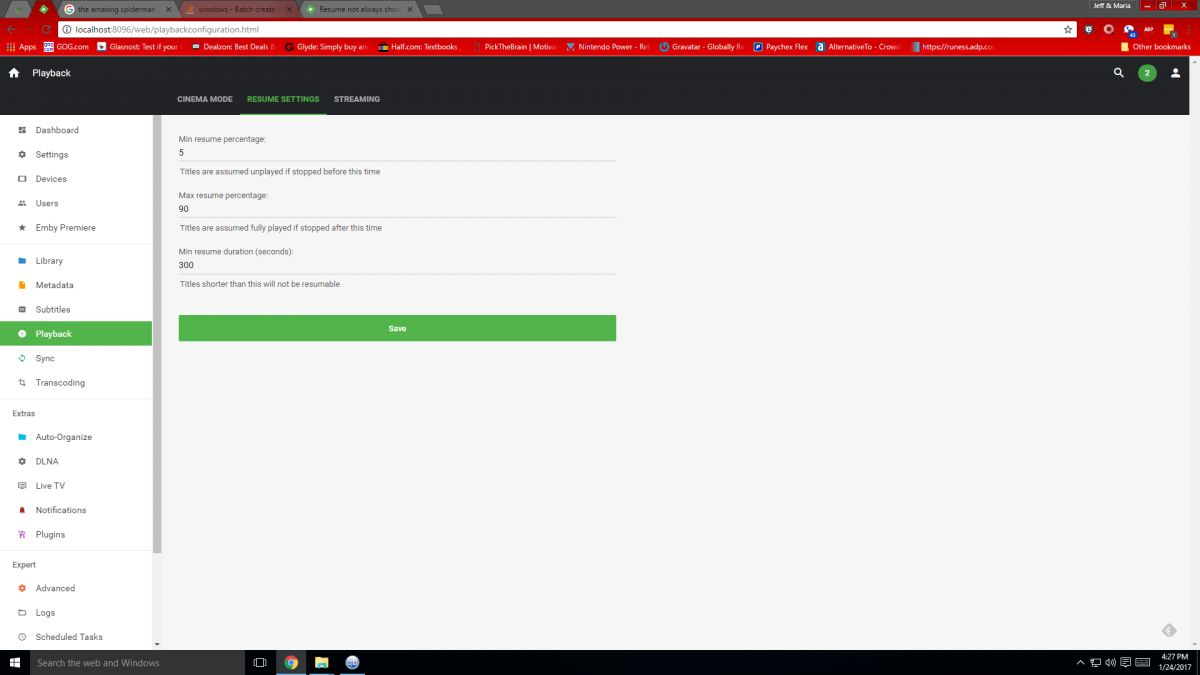Bookmark page with the star icon
Screen dimensions: 1200x675
coord(1068,29)
